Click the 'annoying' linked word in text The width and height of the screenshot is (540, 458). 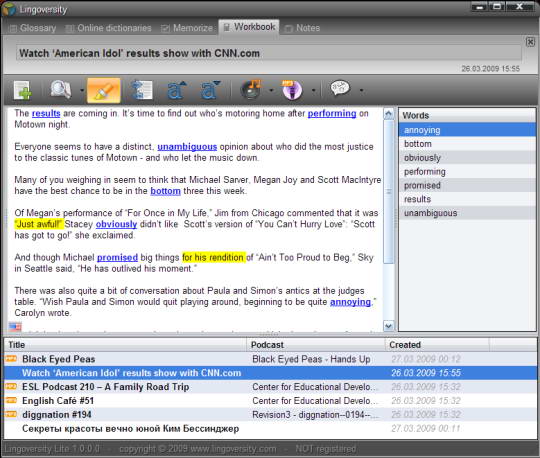(350, 302)
